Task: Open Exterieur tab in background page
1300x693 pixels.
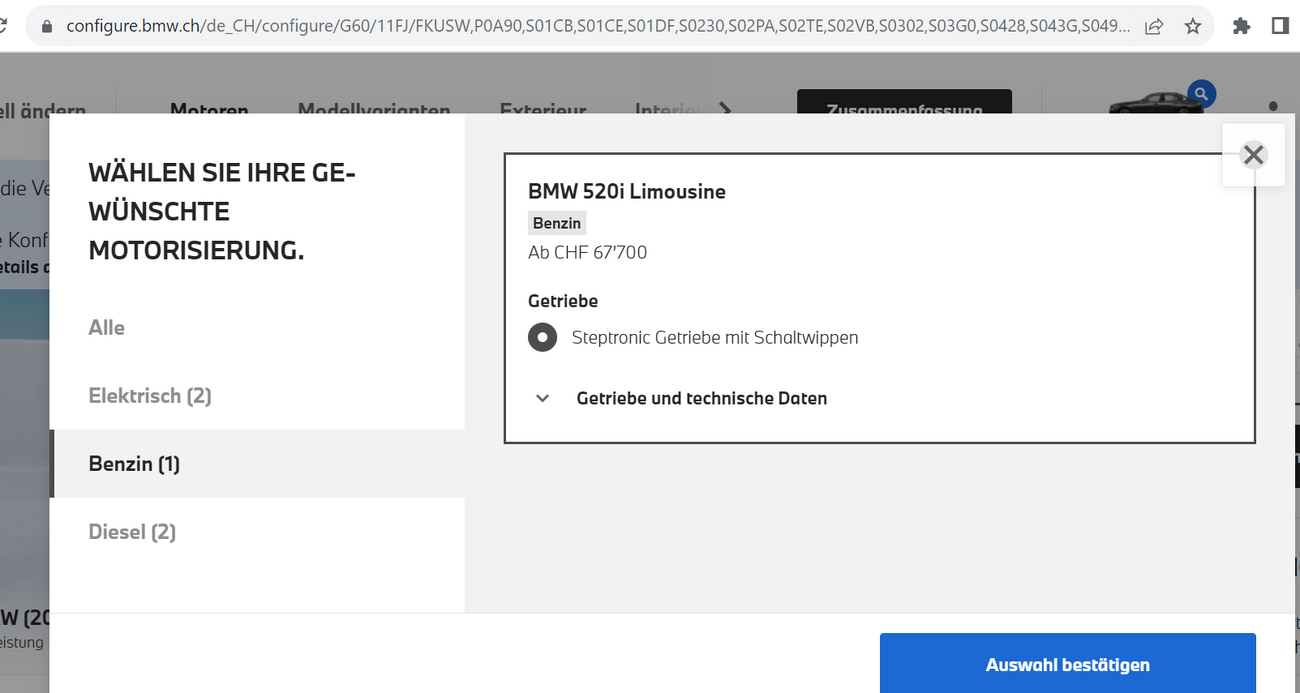Action: [x=543, y=109]
